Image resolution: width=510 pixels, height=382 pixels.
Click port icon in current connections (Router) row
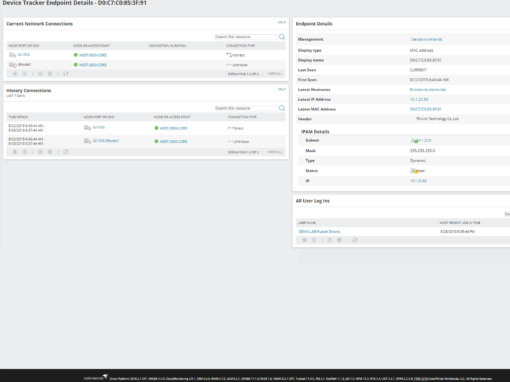(13, 65)
